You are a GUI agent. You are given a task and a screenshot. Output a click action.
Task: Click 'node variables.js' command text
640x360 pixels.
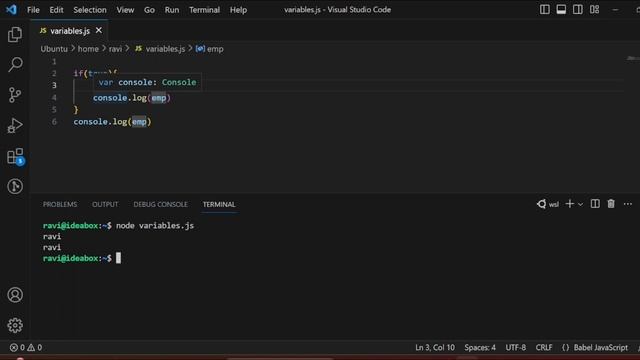(x=155, y=226)
